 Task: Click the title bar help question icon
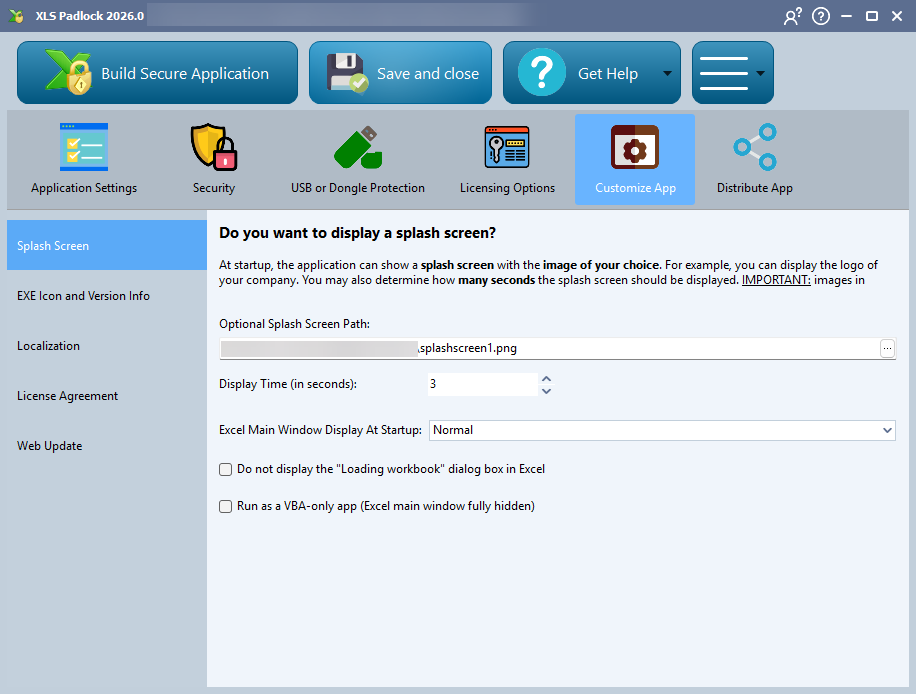(x=821, y=16)
